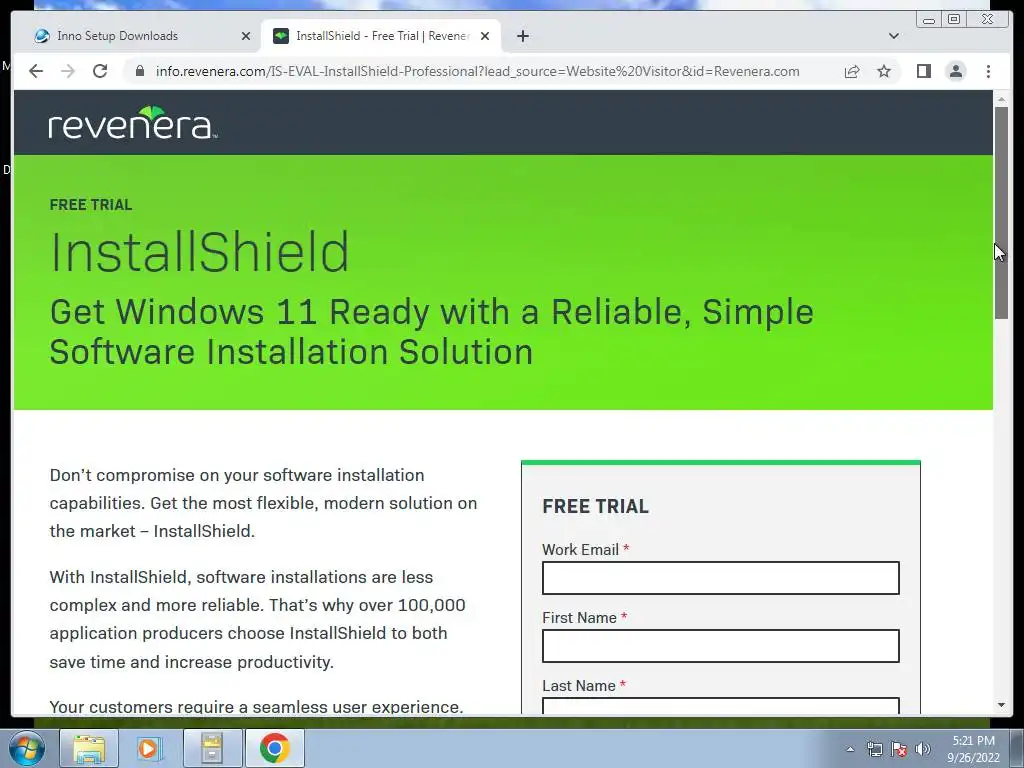
Task: Minimize the Chrome window
Action: (929, 20)
